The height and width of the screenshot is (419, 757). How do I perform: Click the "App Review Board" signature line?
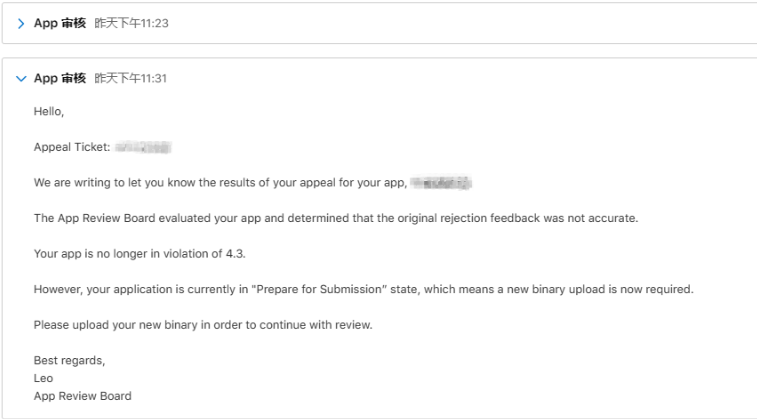[82, 396]
